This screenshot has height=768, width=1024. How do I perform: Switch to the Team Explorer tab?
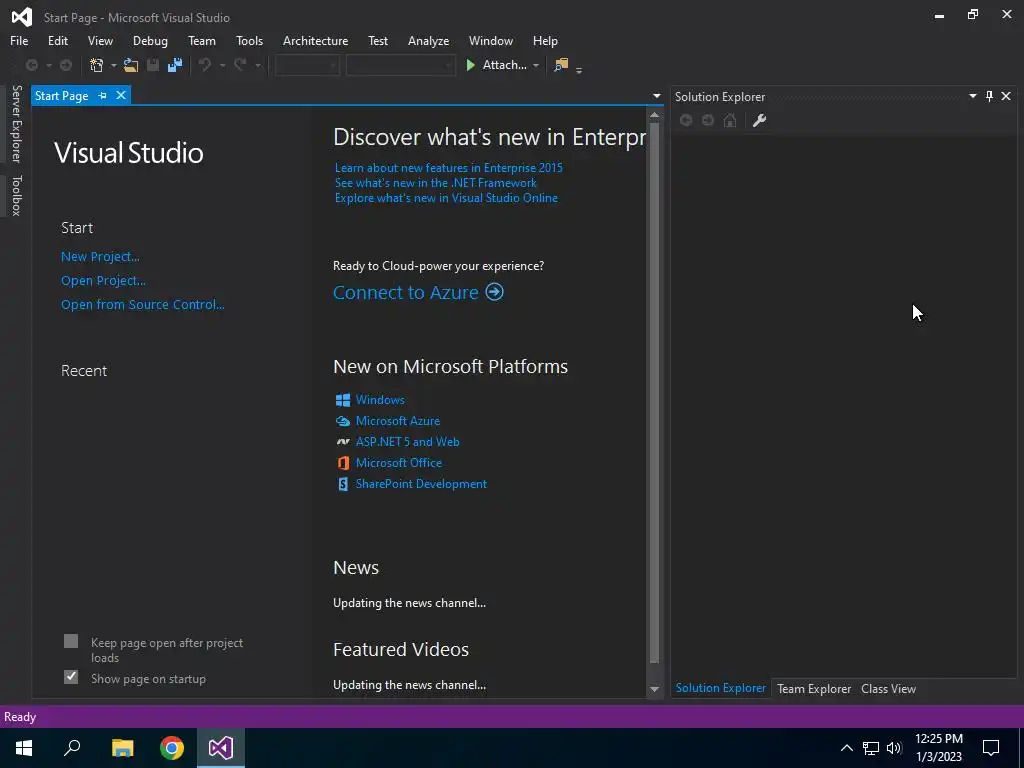click(814, 688)
